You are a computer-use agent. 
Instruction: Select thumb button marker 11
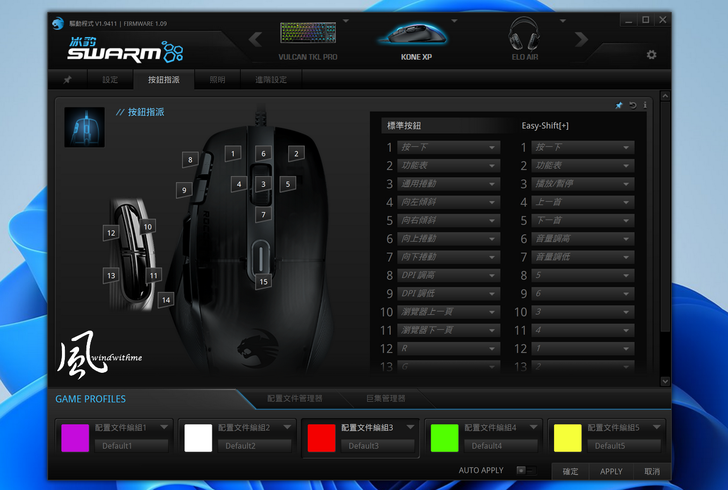[x=154, y=275]
